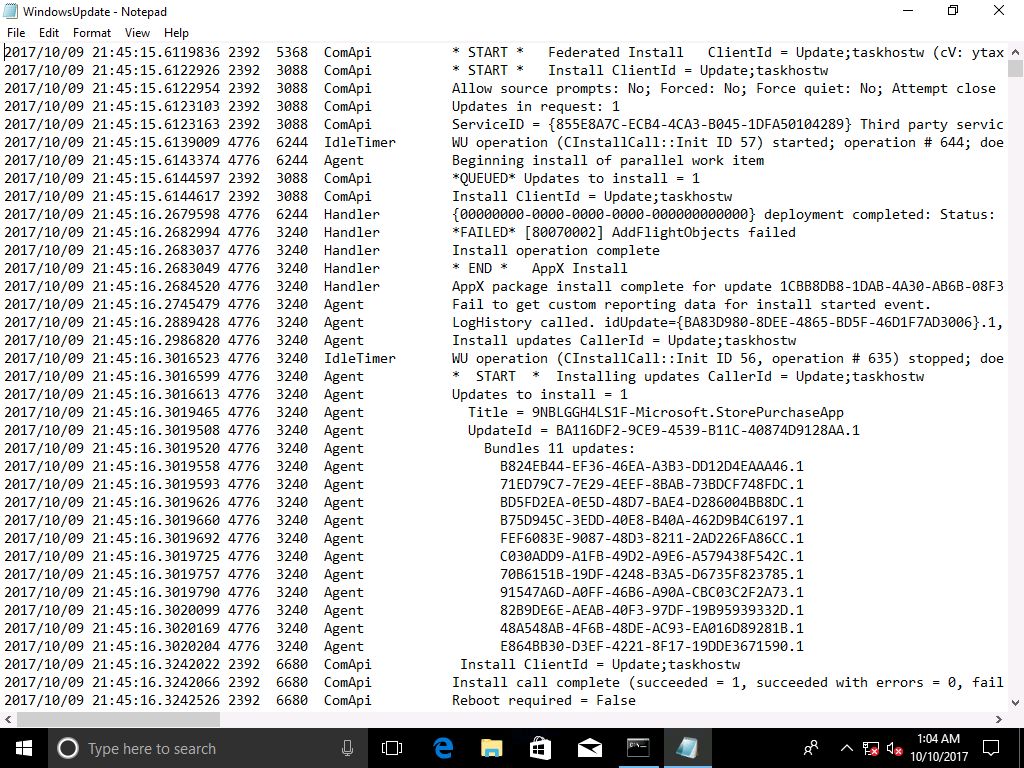1024x768 pixels.
Task: Click "Install call complete (succeeded = 1" line
Action: [x=727, y=682]
